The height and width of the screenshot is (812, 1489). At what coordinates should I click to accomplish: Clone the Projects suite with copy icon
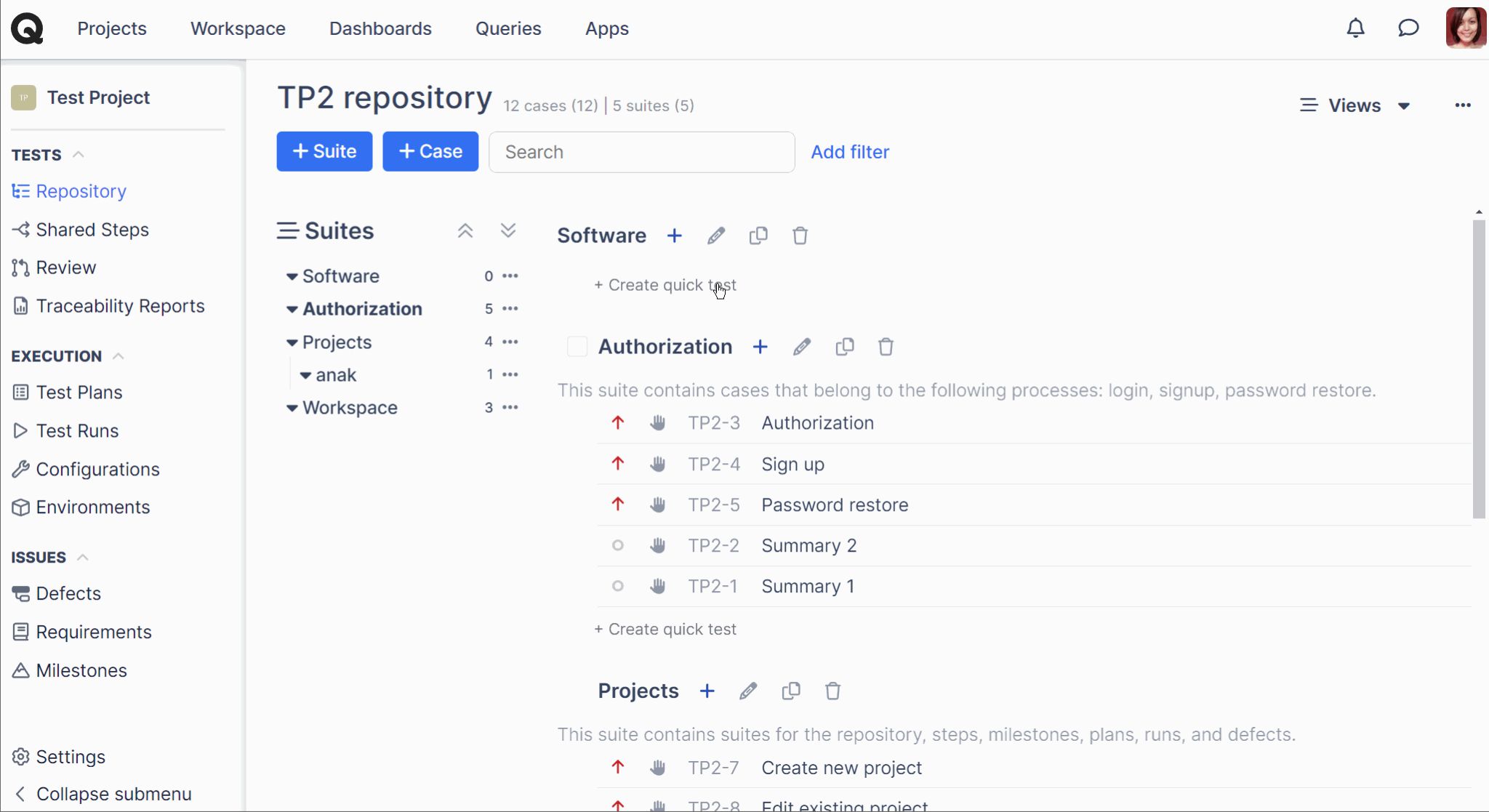[791, 691]
